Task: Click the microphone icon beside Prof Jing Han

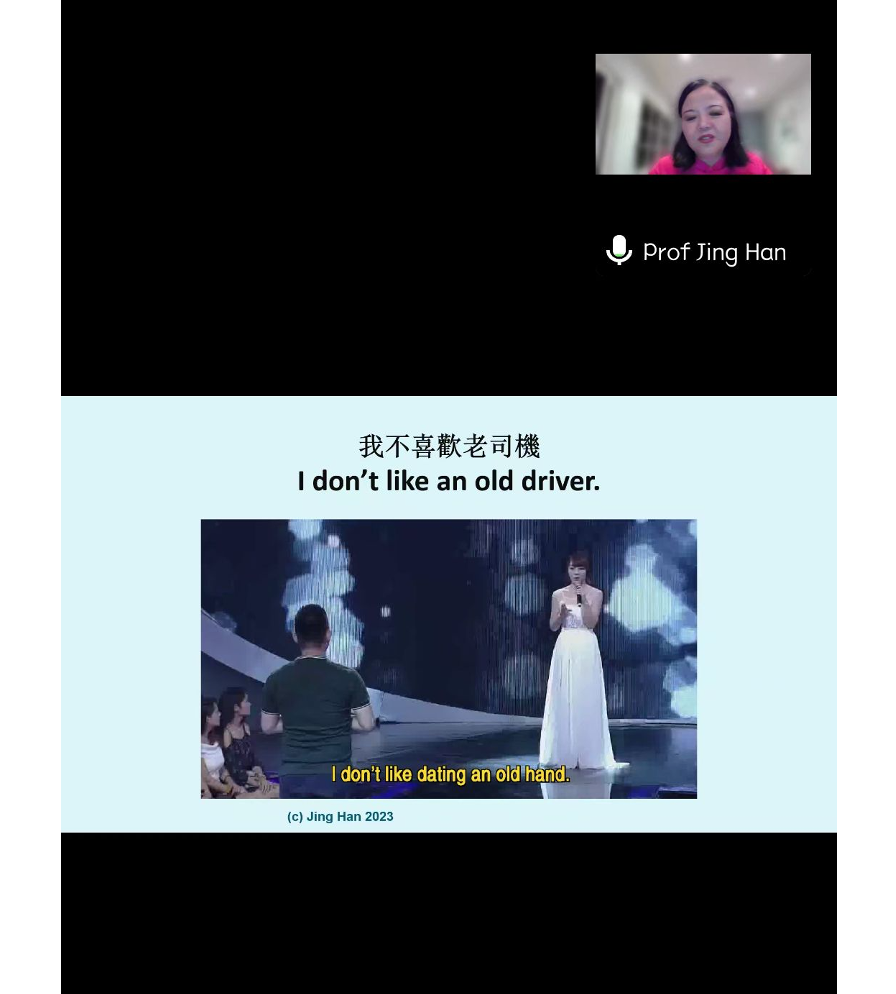Action: tap(619, 251)
